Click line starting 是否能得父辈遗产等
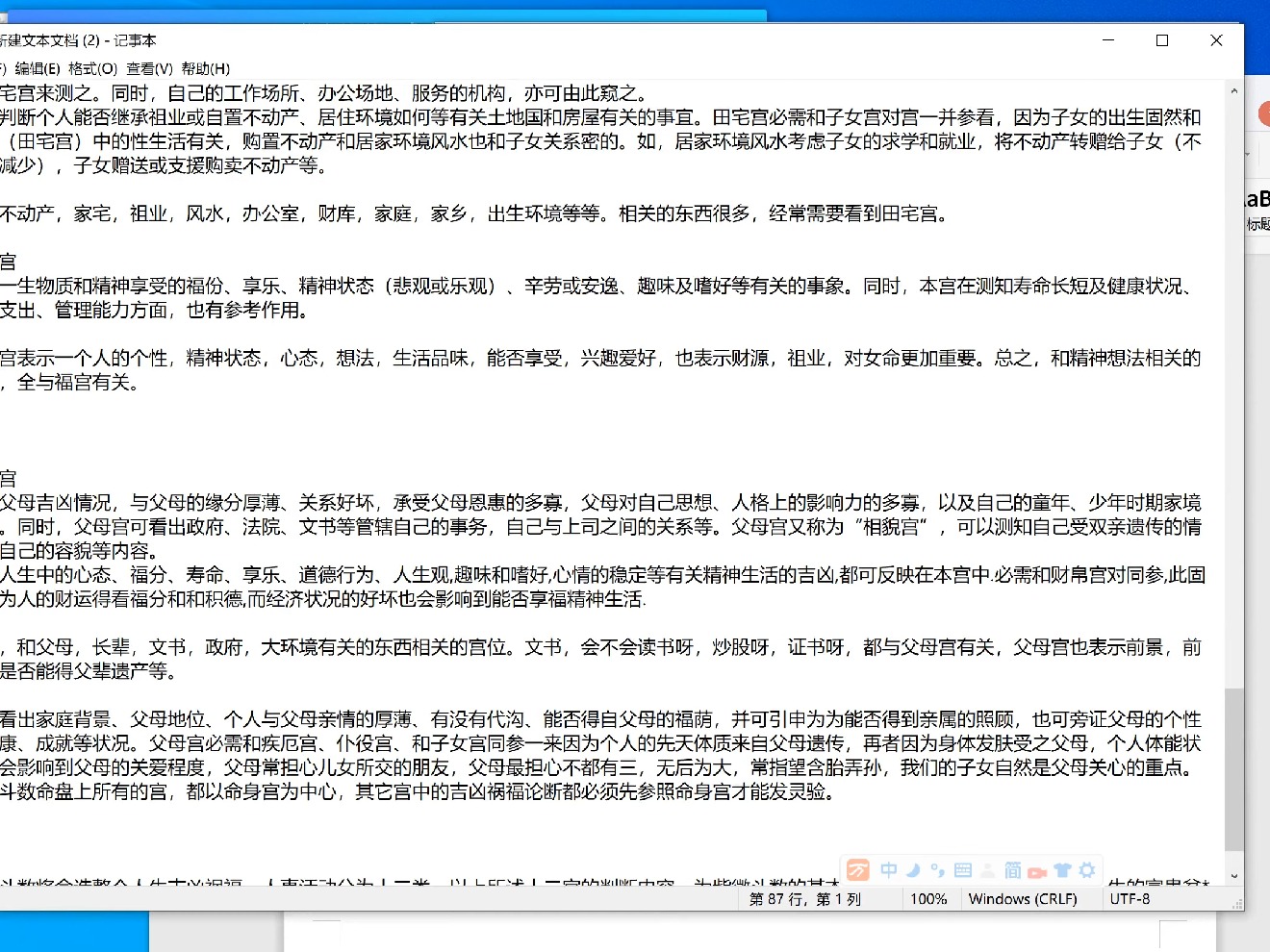The width and height of the screenshot is (1270, 952). 89,671
